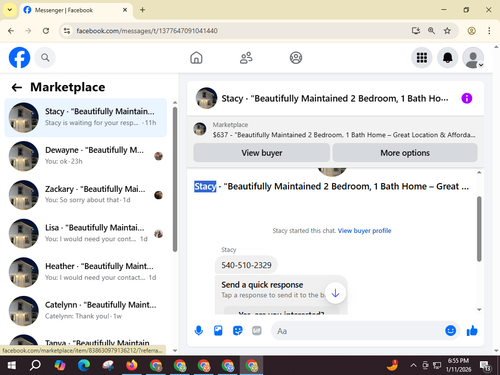This screenshot has width=500, height=375.
Task: Show hidden system tray icons chevron
Action: (x=413, y=365)
